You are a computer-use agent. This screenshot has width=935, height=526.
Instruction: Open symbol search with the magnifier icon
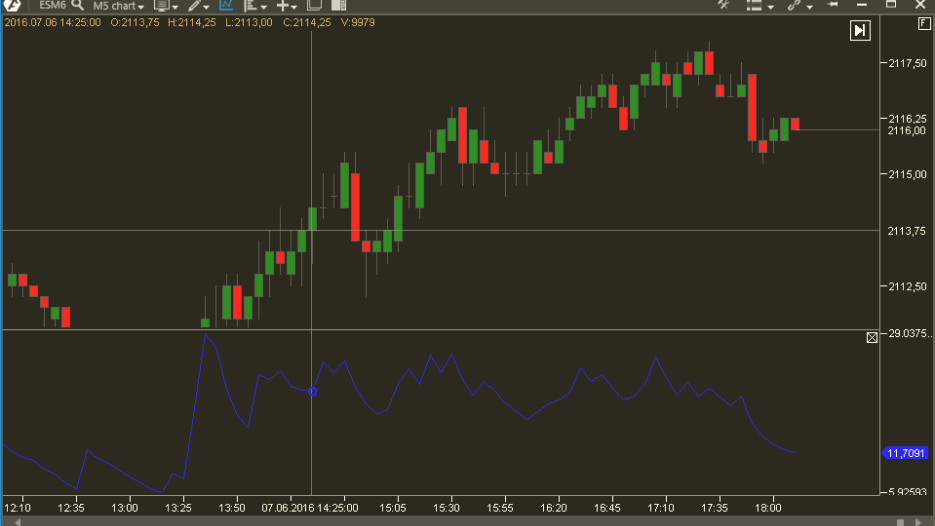78,5
